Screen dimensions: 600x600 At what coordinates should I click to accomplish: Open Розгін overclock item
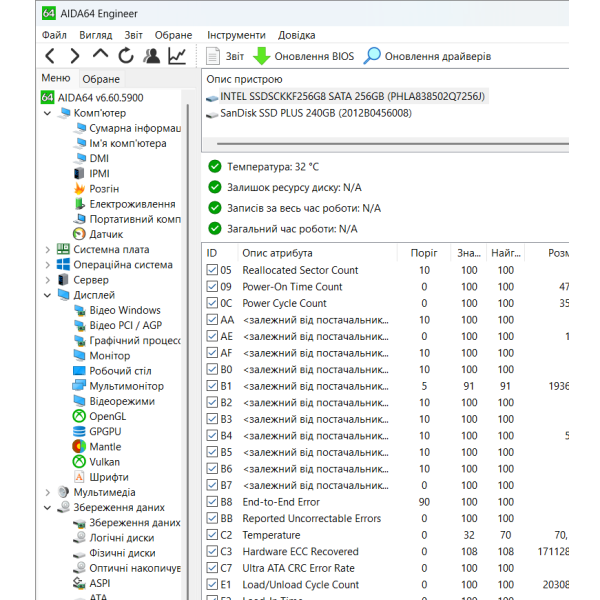click(96, 189)
